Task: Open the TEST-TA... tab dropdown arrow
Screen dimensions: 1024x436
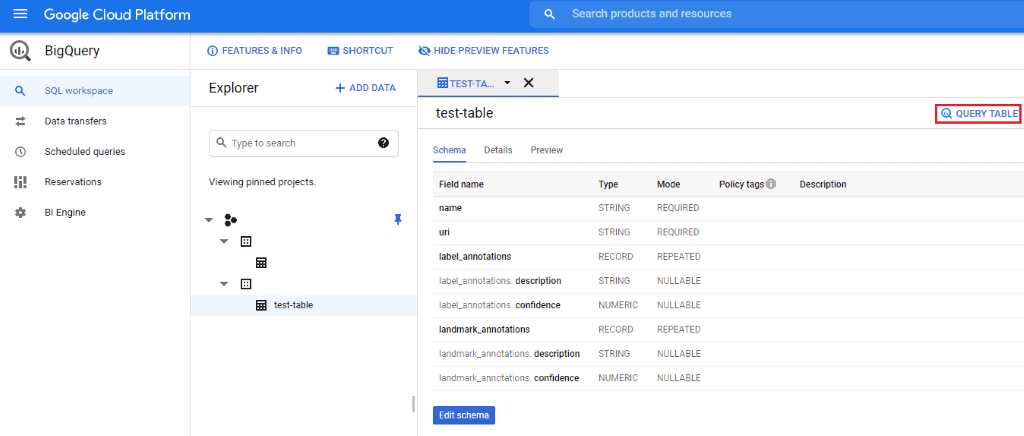Action: [507, 83]
